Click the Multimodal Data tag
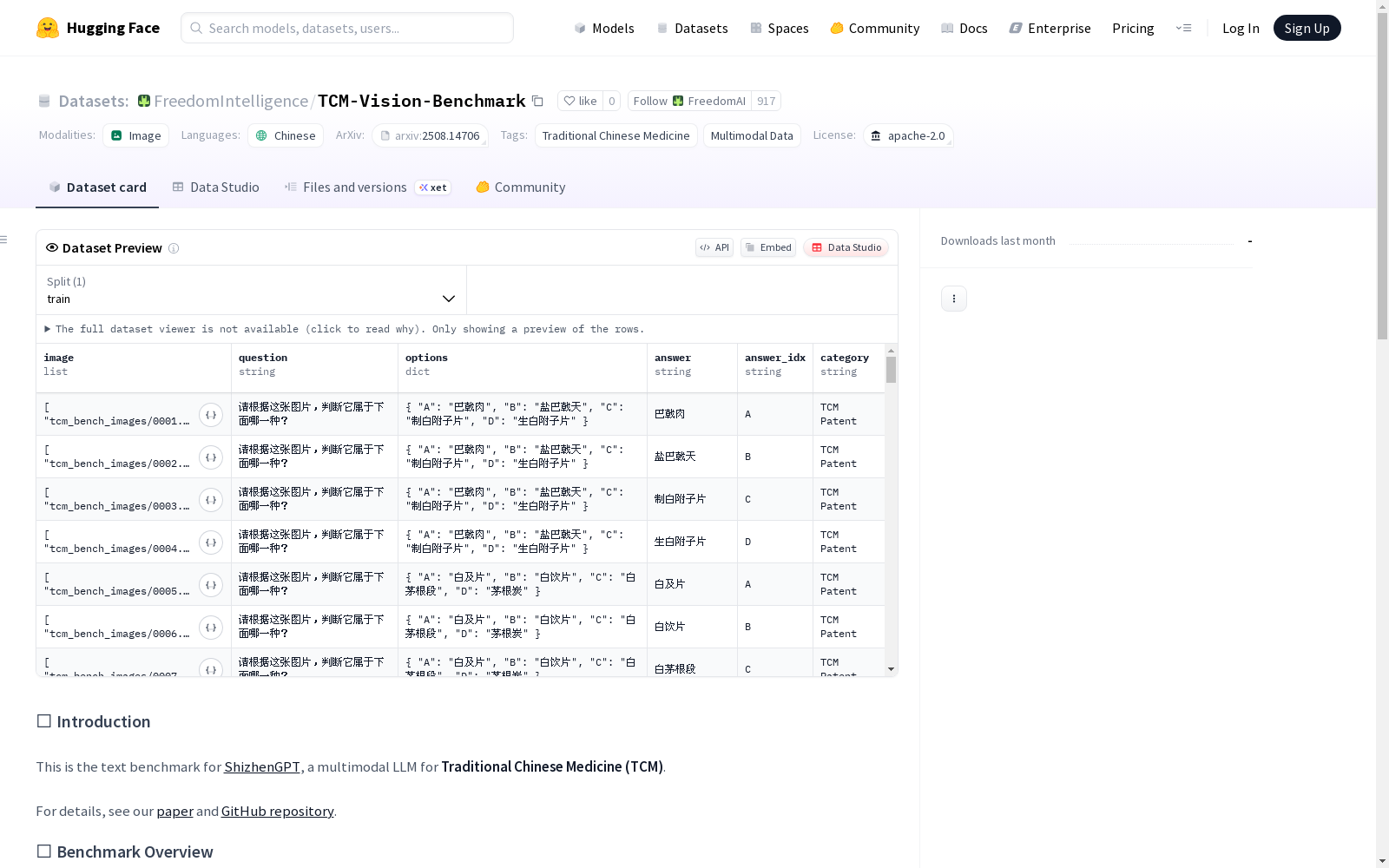 pos(752,135)
